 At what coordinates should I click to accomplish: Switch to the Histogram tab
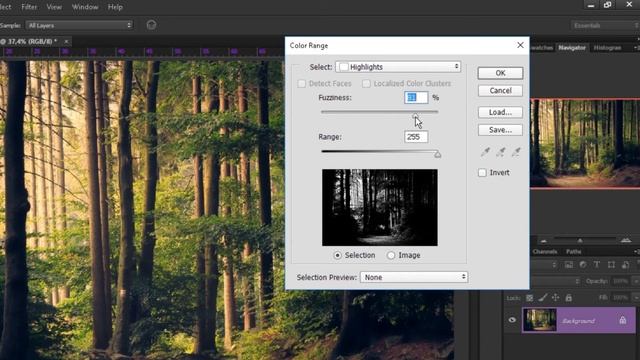pos(607,48)
